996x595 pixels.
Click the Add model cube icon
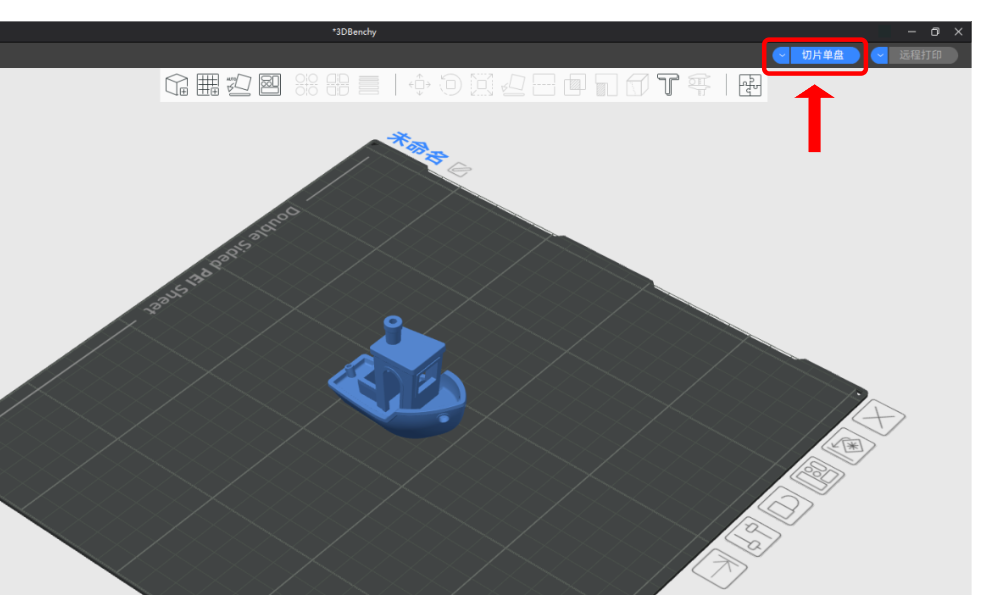(177, 84)
